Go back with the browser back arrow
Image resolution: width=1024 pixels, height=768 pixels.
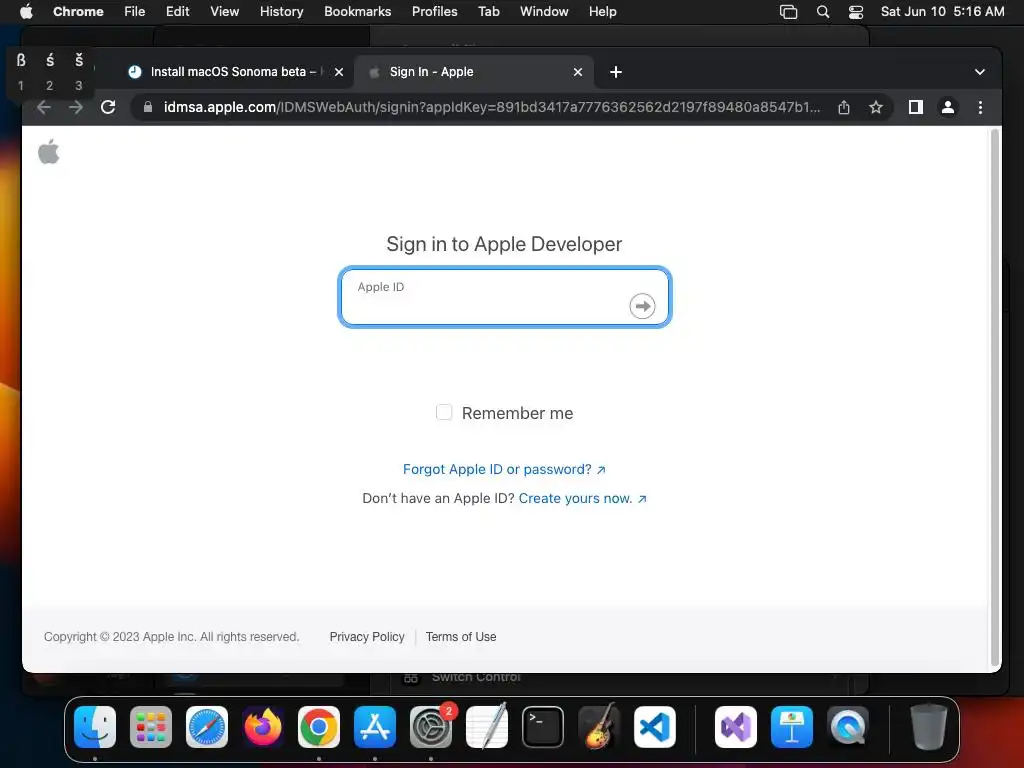(x=44, y=107)
